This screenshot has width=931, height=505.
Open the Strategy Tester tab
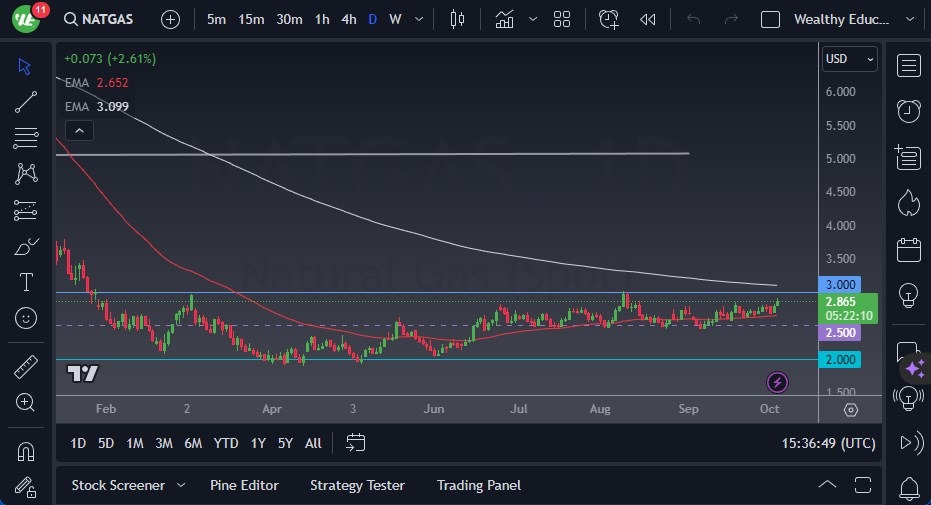coord(357,485)
